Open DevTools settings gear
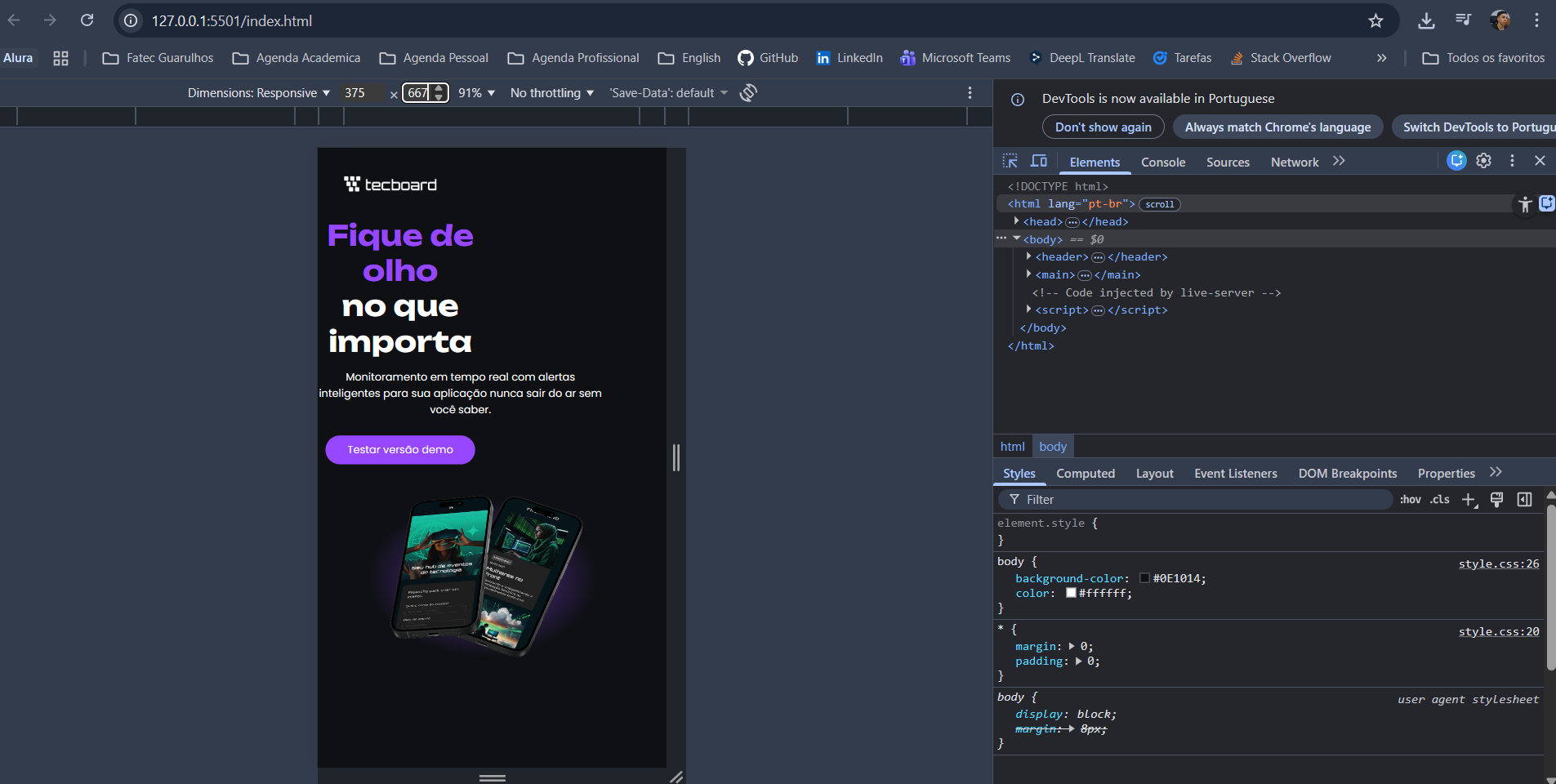Viewport: 1556px width, 784px height. [1484, 160]
